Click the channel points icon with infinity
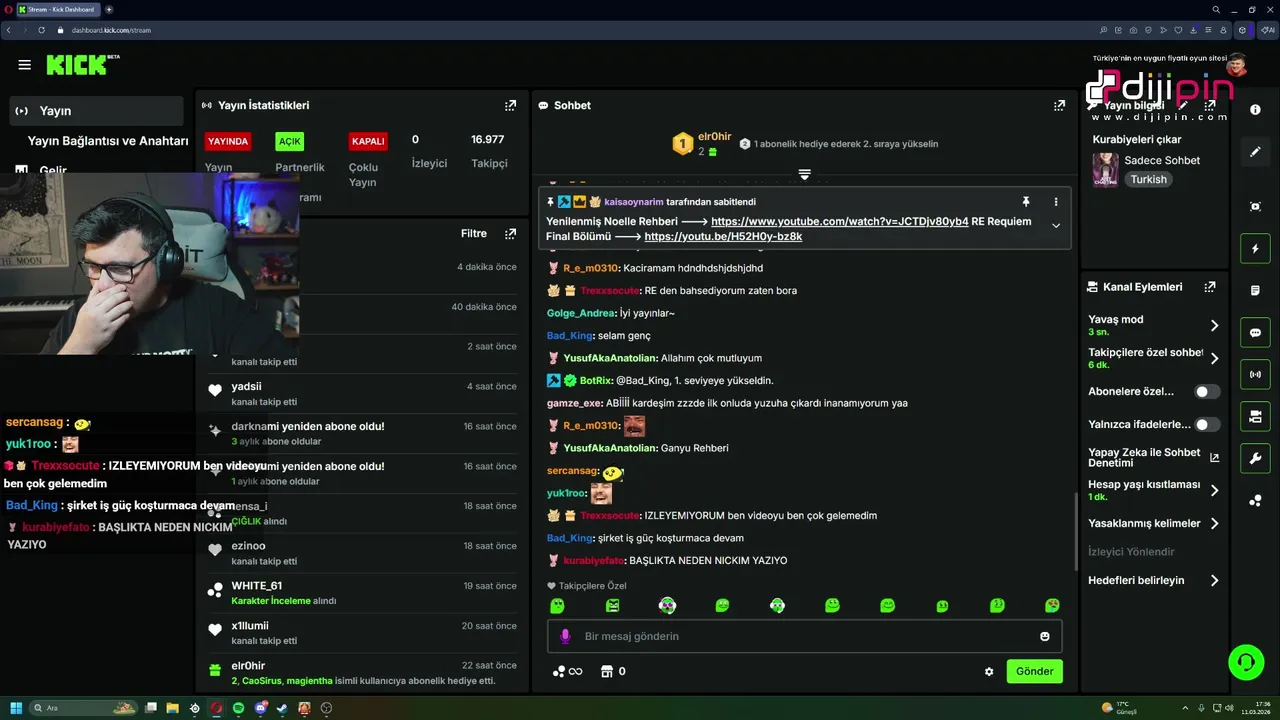 pos(567,672)
